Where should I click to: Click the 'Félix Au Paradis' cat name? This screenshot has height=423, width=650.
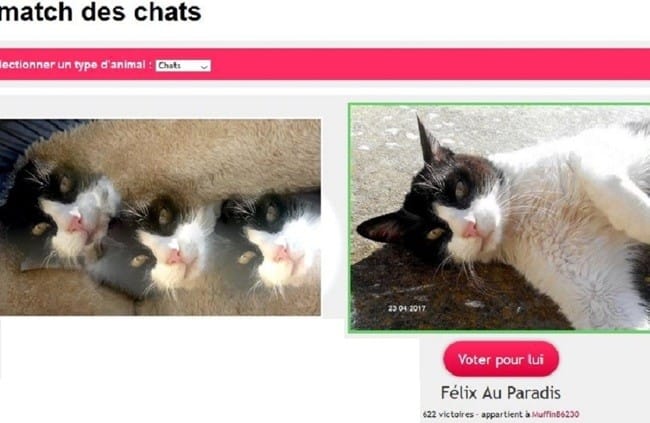point(500,393)
